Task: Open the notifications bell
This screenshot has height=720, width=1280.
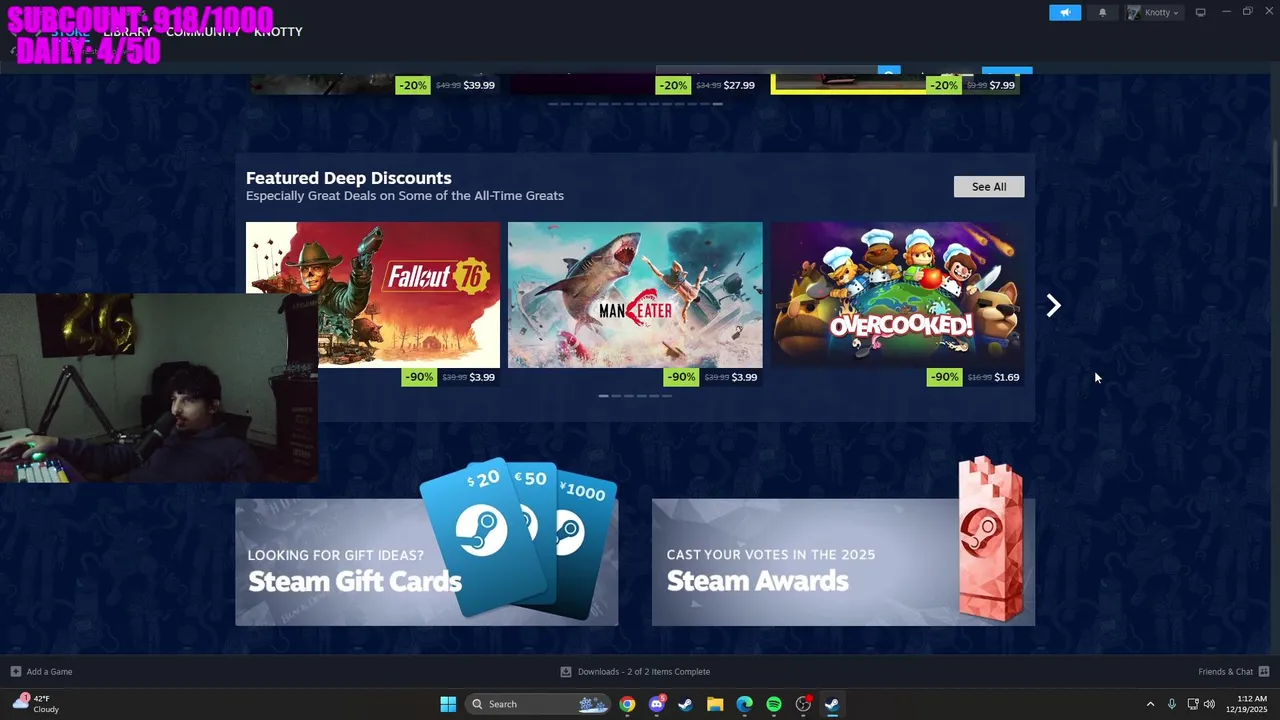Action: (1103, 12)
